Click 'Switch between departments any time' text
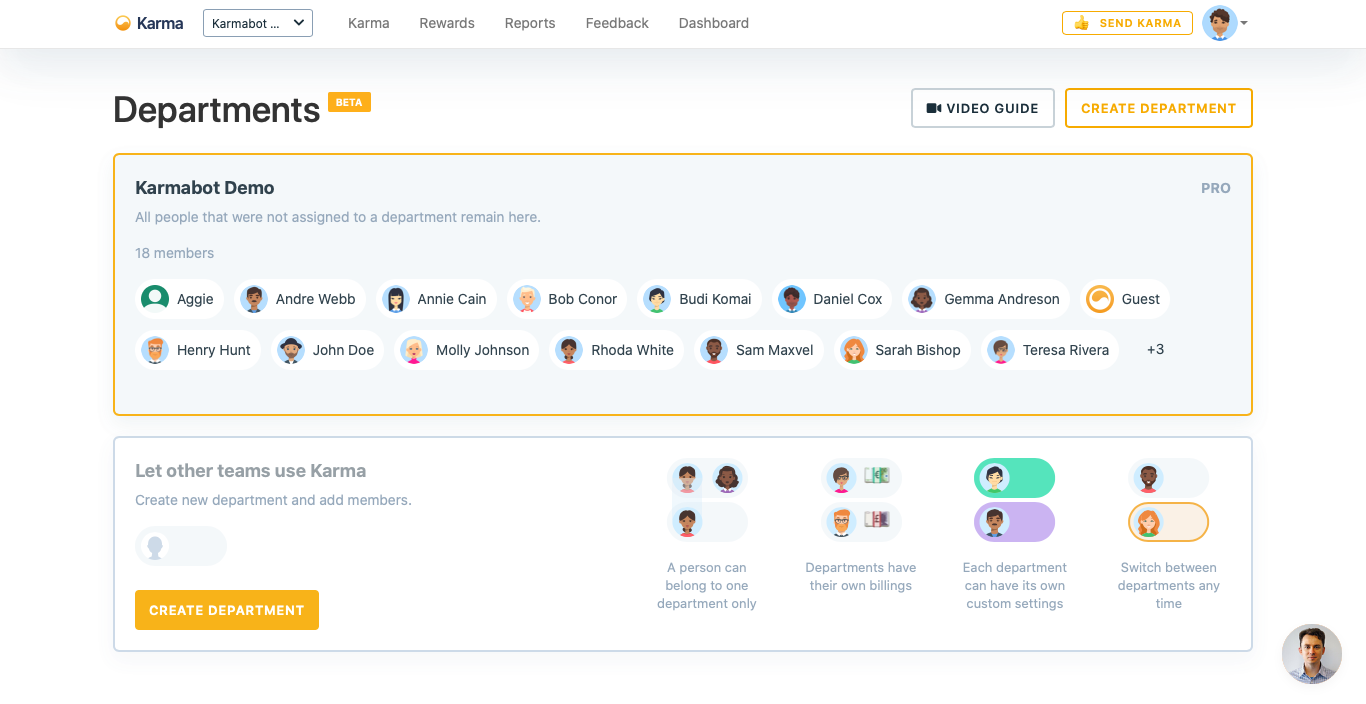The height and width of the screenshot is (704, 1366). pos(1169,586)
